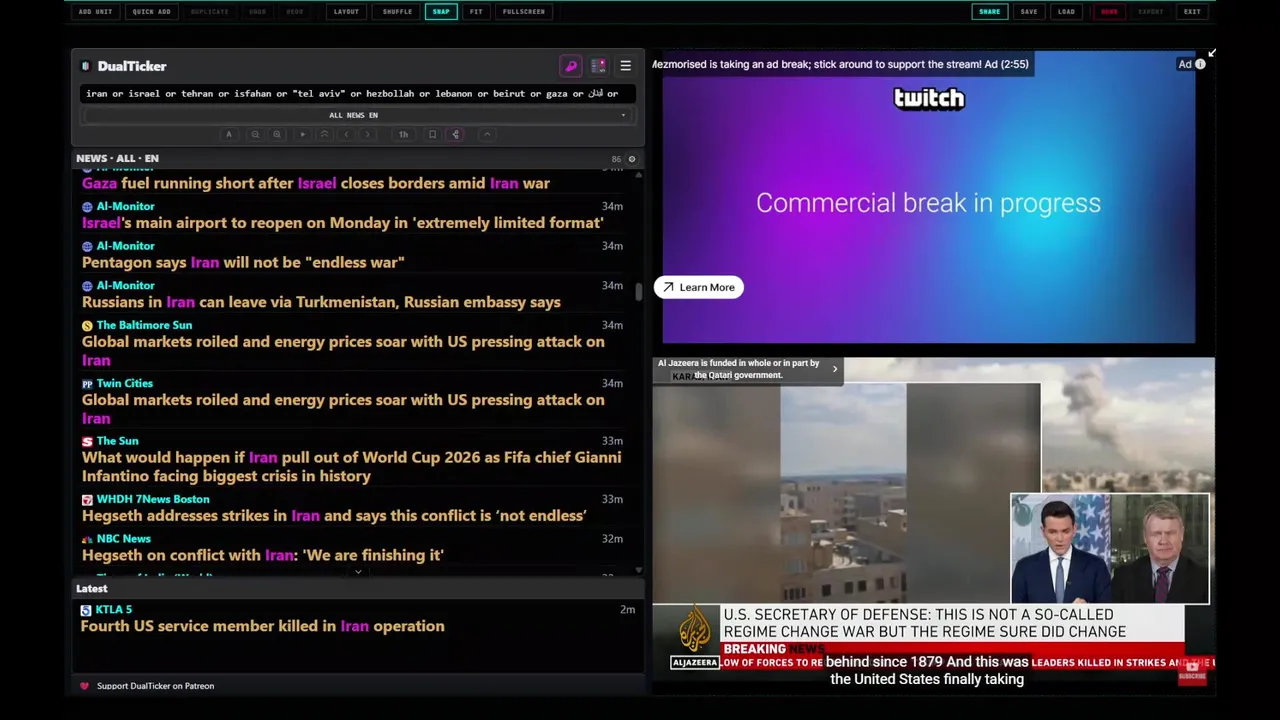Expand the small chevron below the news list
The height and width of the screenshot is (720, 1280).
pyautogui.click(x=358, y=573)
